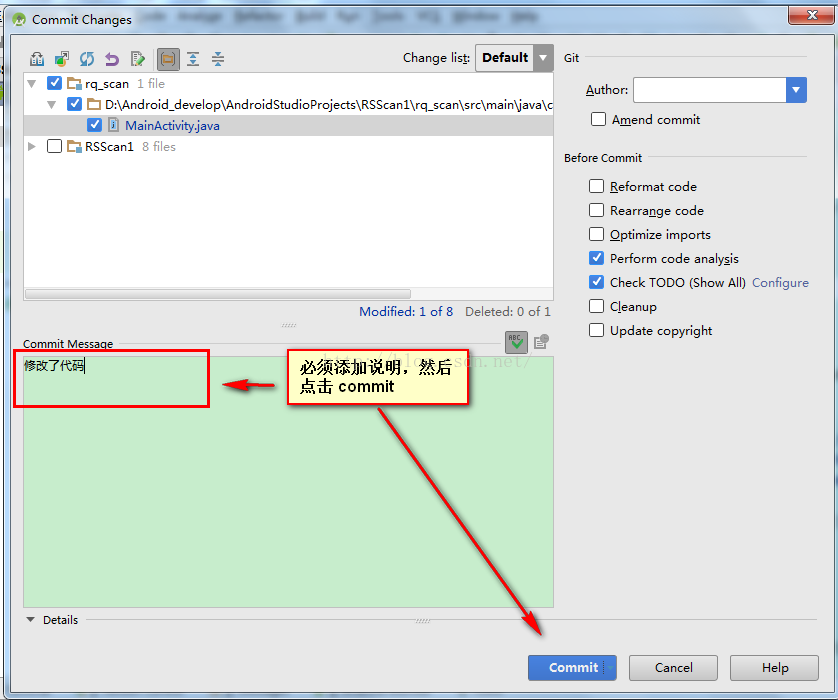
Task: Close the Commit Changes dialog
Action: coord(811,14)
